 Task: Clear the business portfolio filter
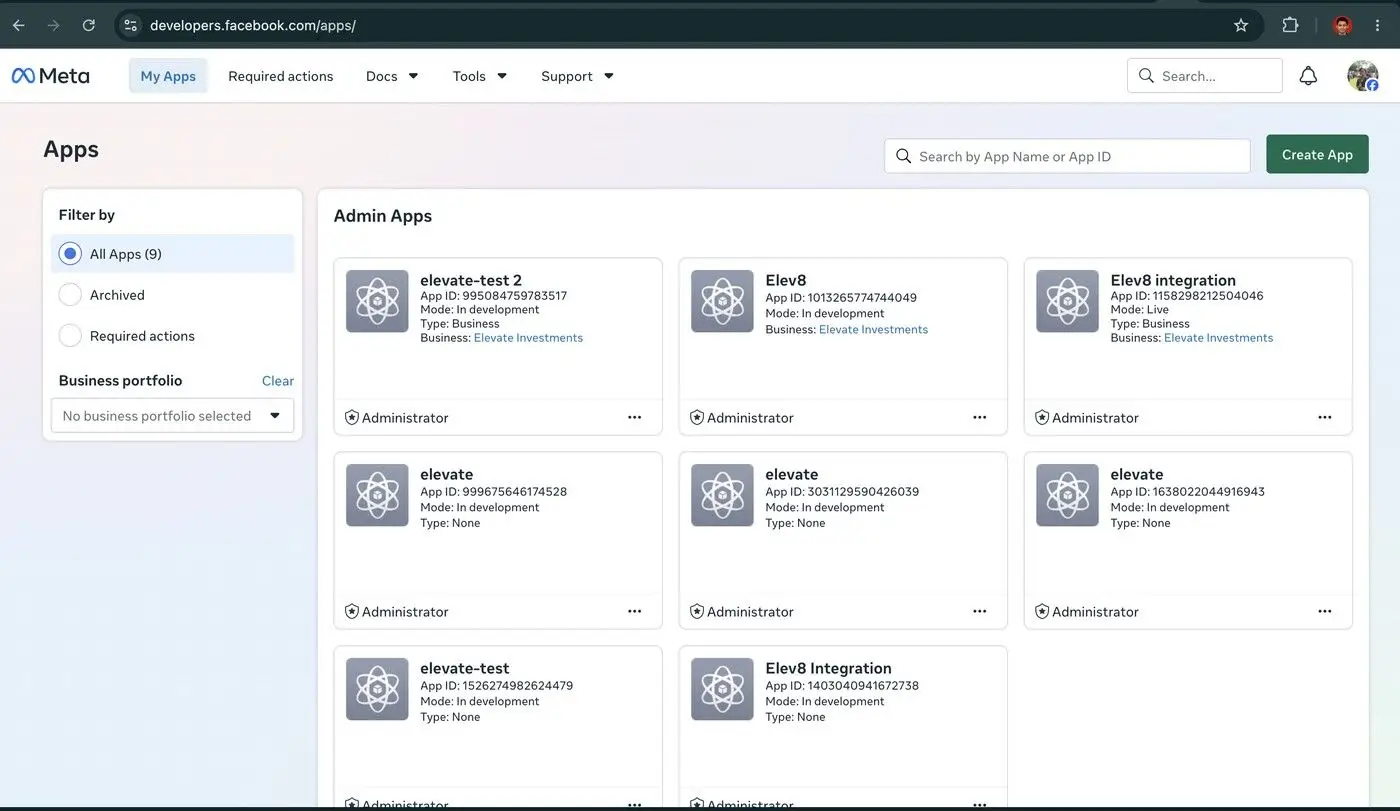point(278,380)
